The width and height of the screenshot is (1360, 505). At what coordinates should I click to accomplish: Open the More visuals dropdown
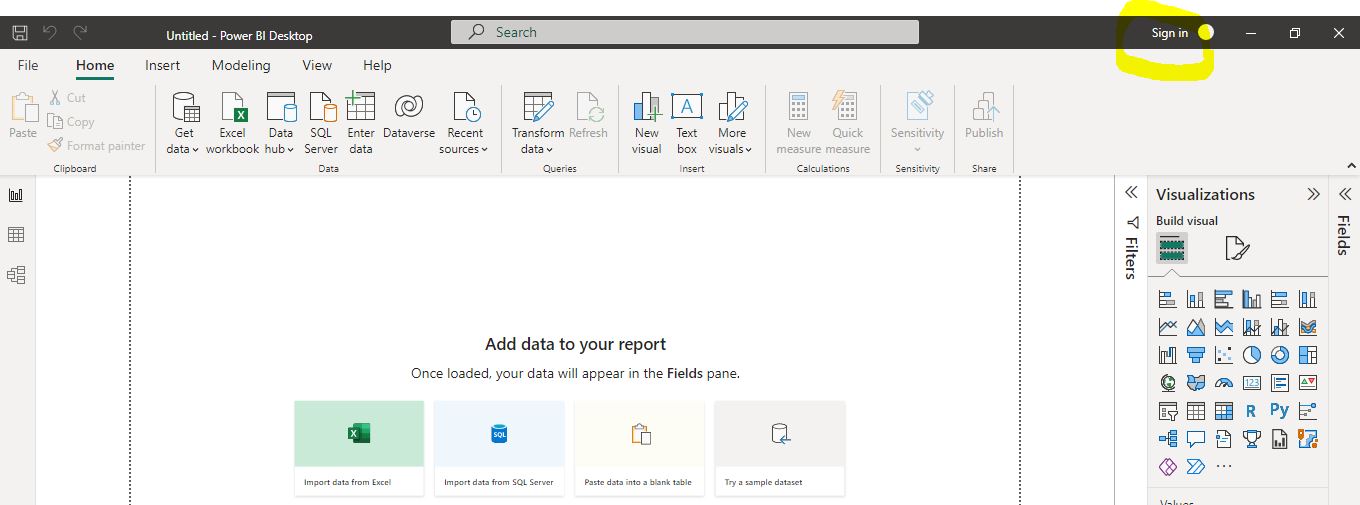point(731,124)
